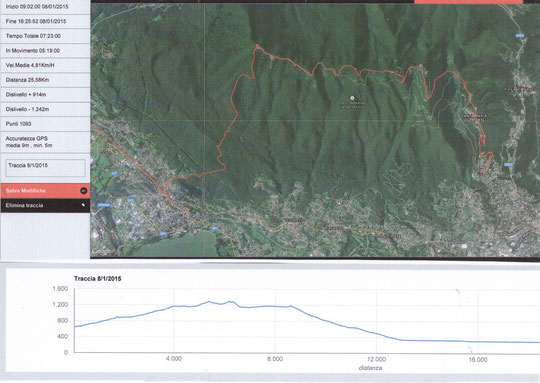Delete track with Elimina traccia button

pyautogui.click(x=45, y=205)
